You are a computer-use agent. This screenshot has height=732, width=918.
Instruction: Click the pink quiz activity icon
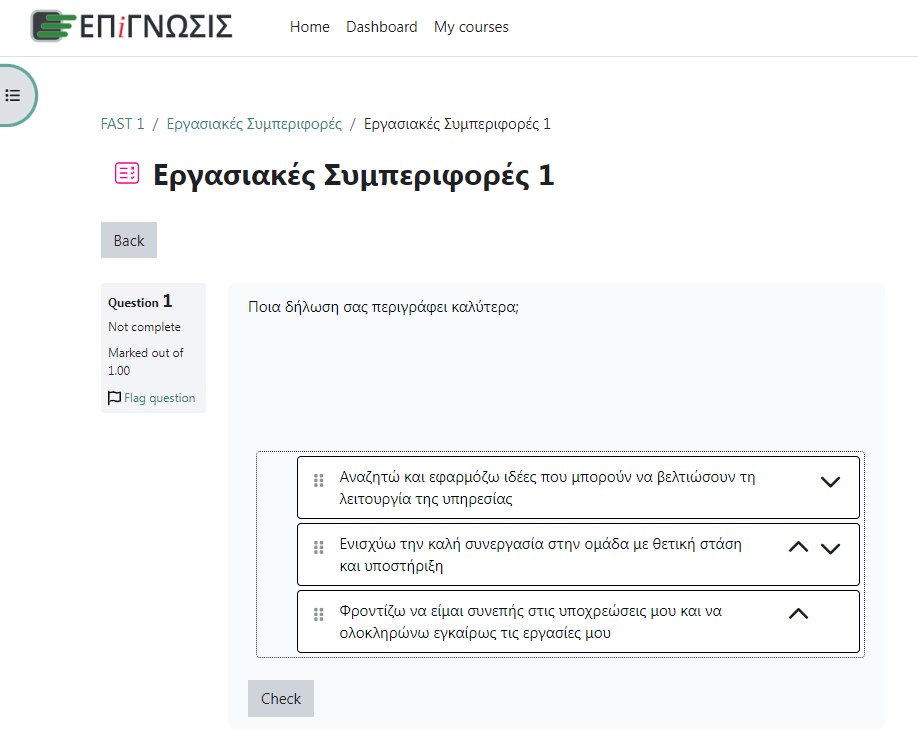pyautogui.click(x=126, y=173)
